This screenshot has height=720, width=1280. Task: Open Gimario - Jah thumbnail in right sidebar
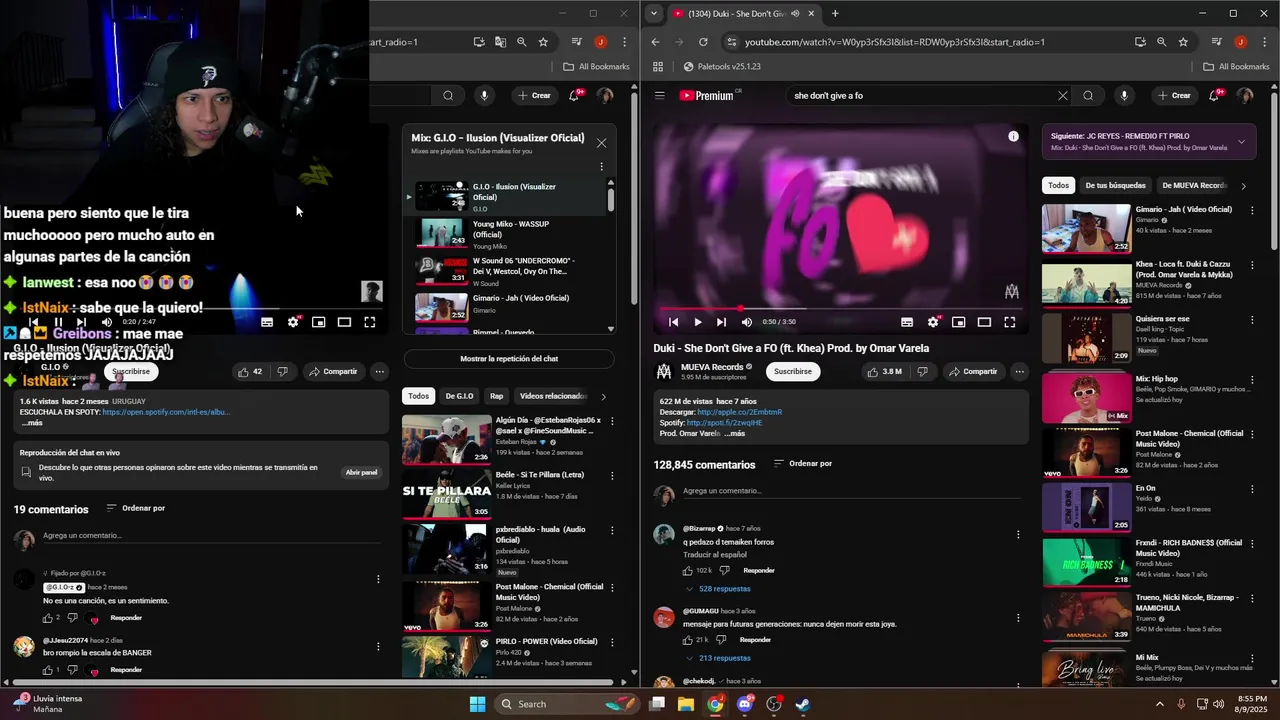click(1086, 229)
